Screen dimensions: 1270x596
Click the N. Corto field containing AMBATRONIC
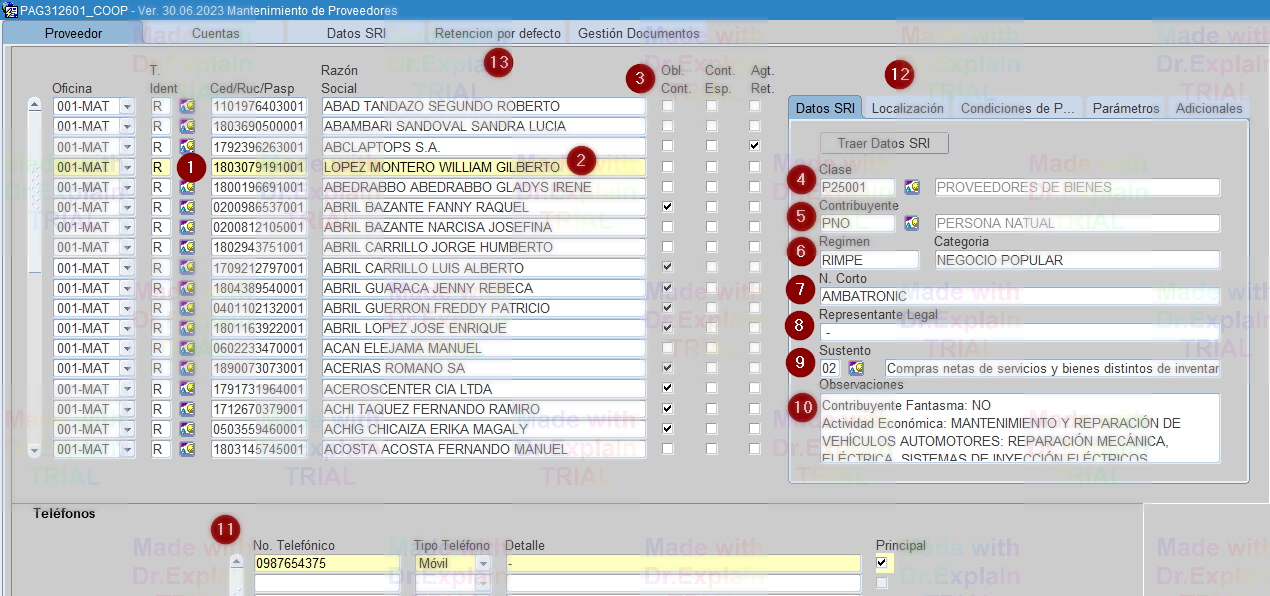click(x=1018, y=296)
